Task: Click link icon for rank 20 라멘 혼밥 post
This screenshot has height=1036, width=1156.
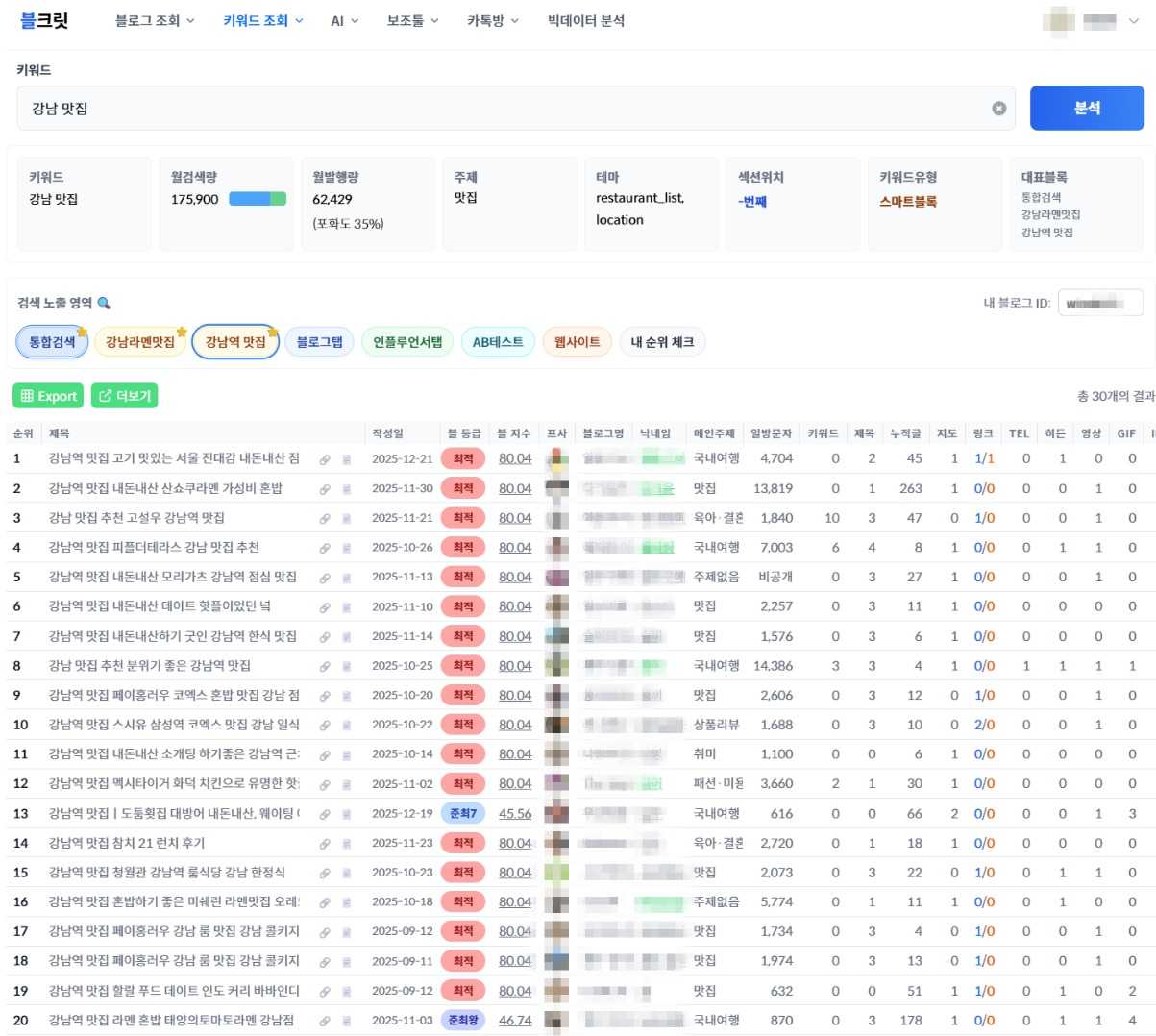Action: coord(325,1022)
